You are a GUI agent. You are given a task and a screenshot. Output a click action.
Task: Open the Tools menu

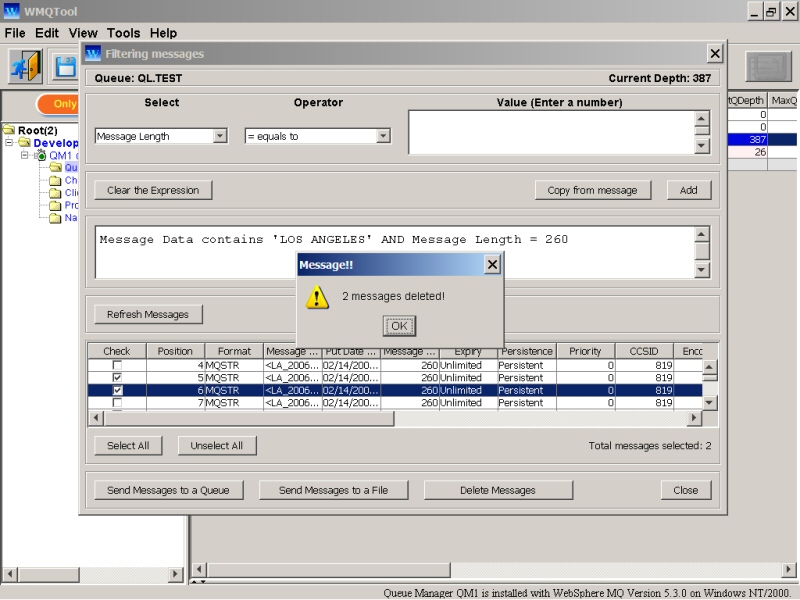tap(123, 33)
